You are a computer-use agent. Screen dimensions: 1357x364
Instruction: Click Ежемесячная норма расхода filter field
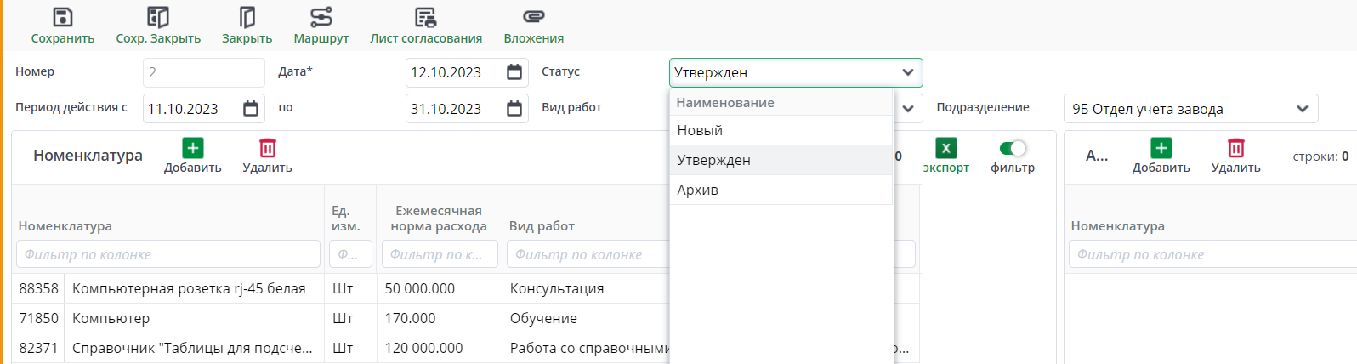[439, 255]
